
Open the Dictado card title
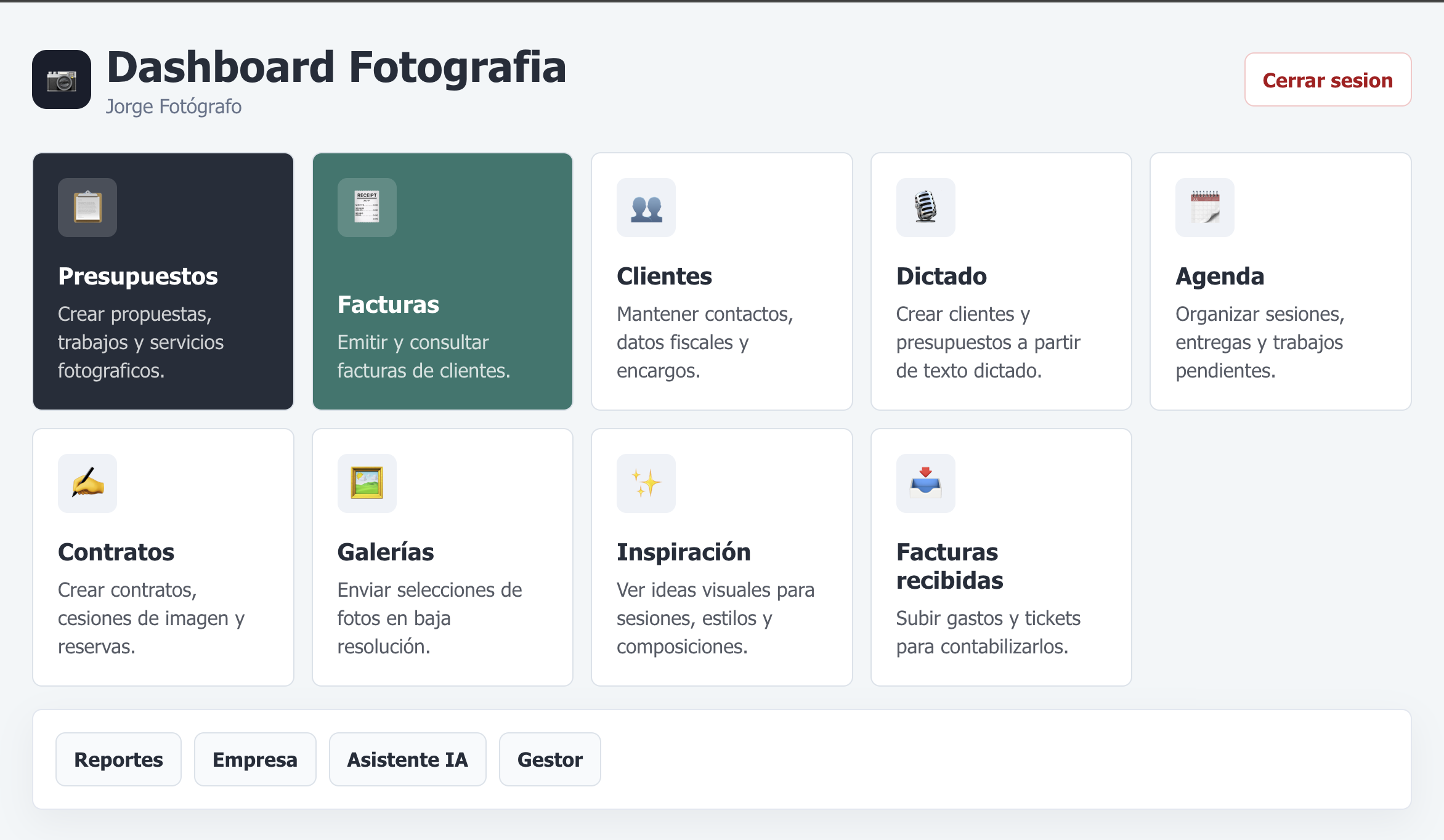(941, 276)
